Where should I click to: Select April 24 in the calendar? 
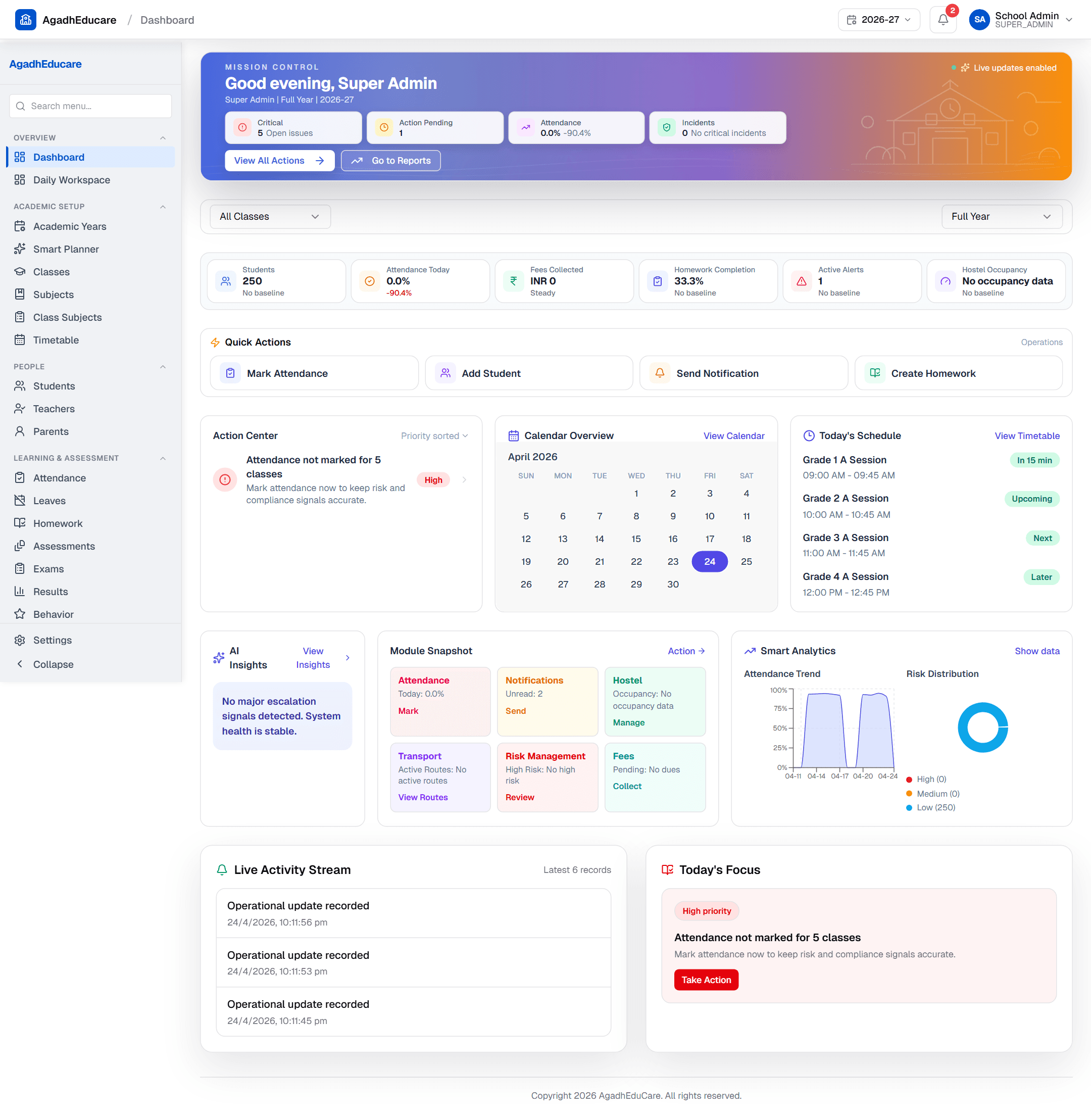(709, 561)
